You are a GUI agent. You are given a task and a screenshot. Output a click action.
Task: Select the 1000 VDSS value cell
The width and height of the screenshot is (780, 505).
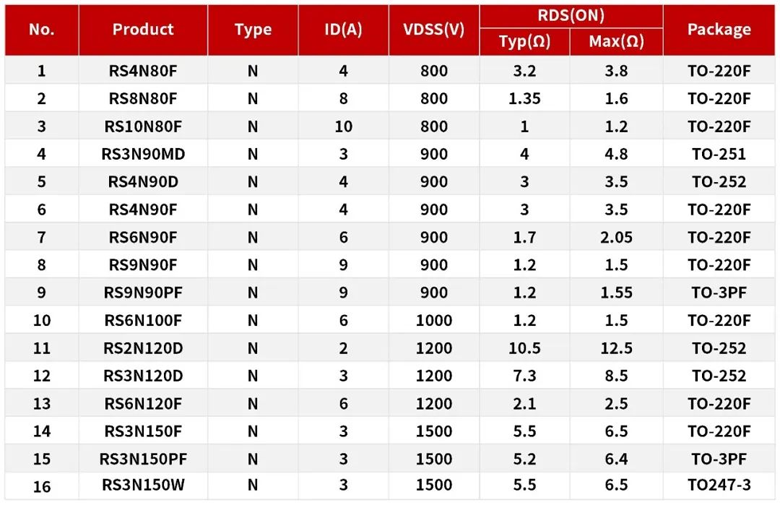click(433, 321)
